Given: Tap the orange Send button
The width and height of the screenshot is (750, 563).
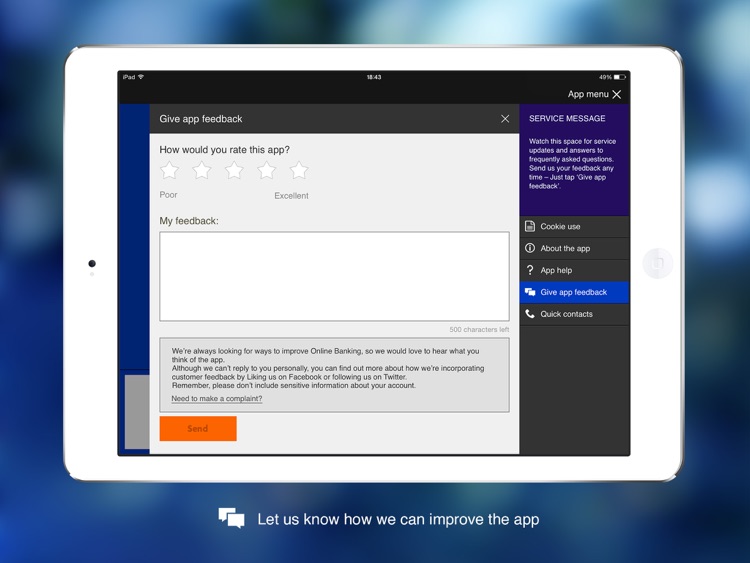Looking at the screenshot, I should (x=198, y=428).
